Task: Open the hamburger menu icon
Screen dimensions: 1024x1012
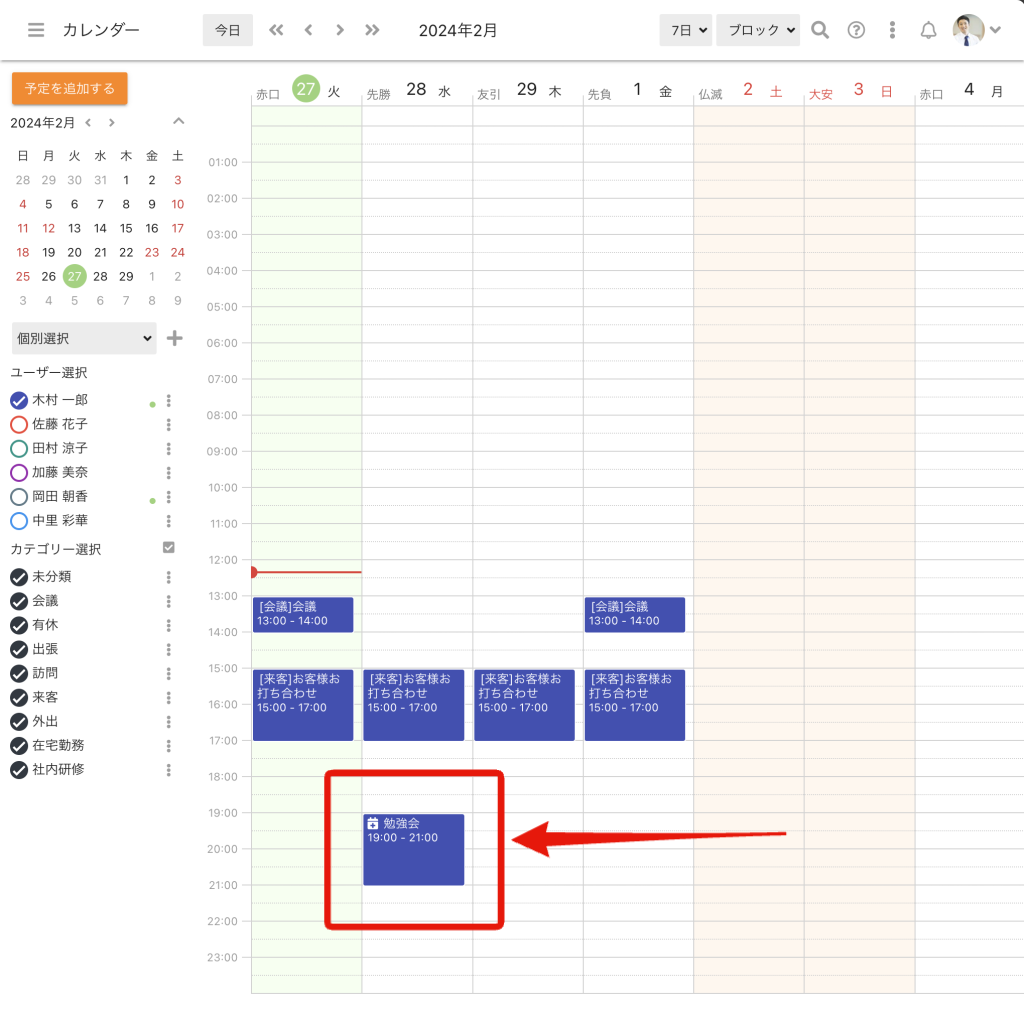Action: [36, 30]
